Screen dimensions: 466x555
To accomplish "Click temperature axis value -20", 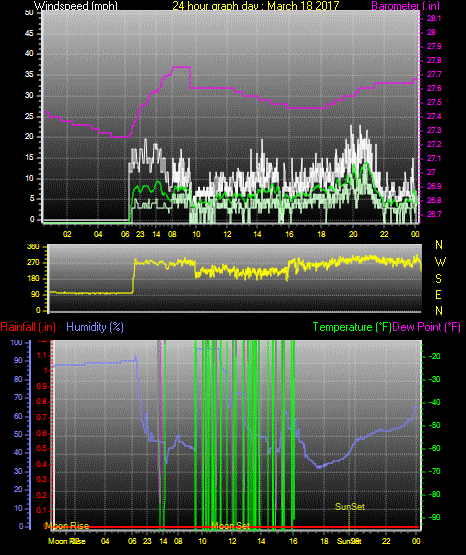I will pyautogui.click(x=435, y=356).
